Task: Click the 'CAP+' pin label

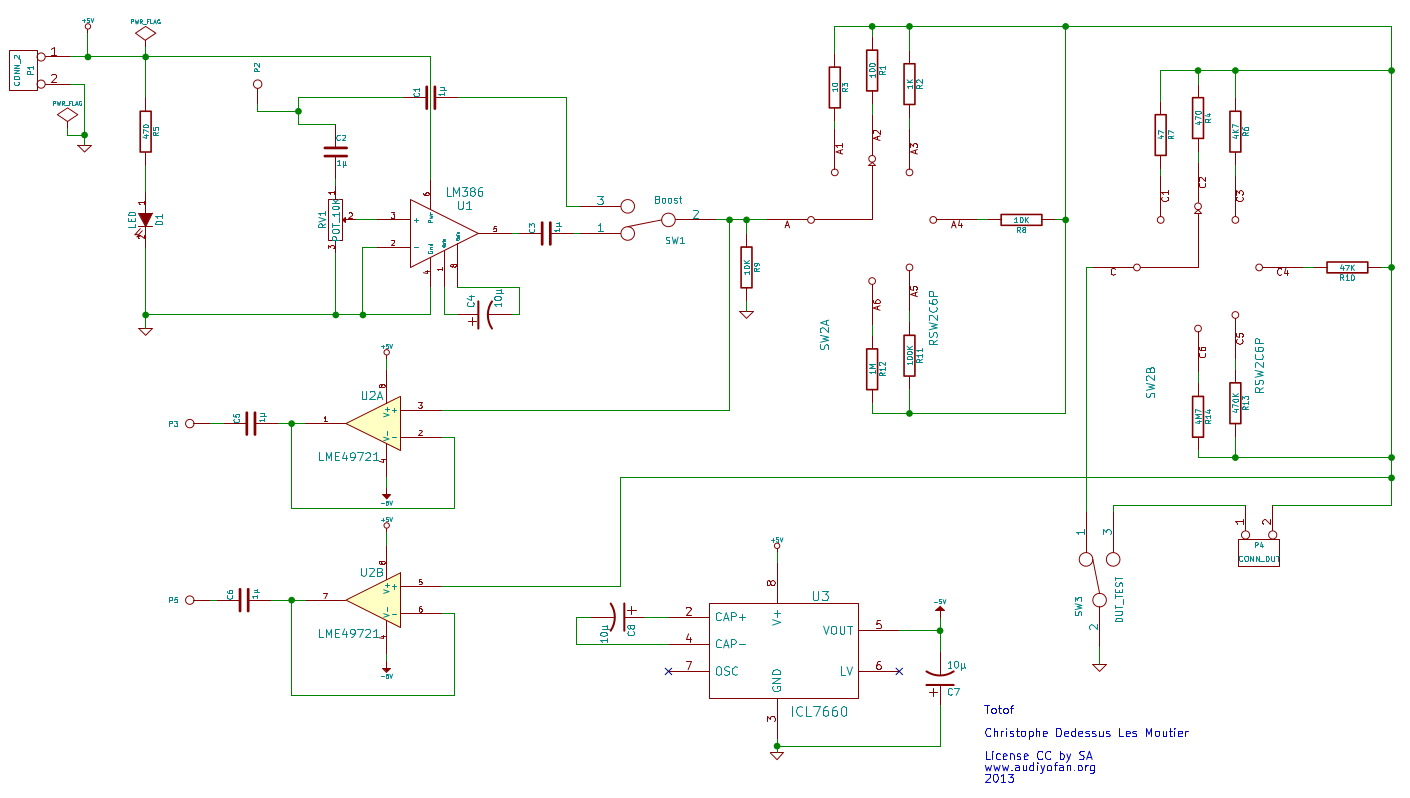Action: click(x=732, y=617)
